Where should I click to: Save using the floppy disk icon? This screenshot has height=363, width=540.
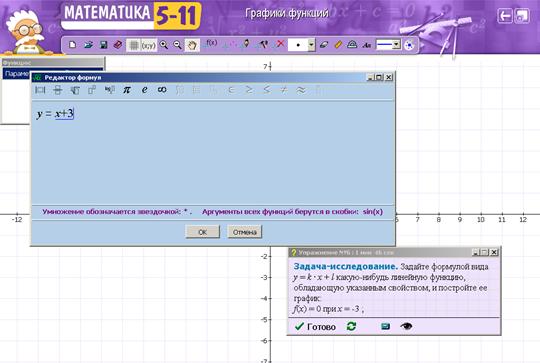pyautogui.click(x=103, y=45)
